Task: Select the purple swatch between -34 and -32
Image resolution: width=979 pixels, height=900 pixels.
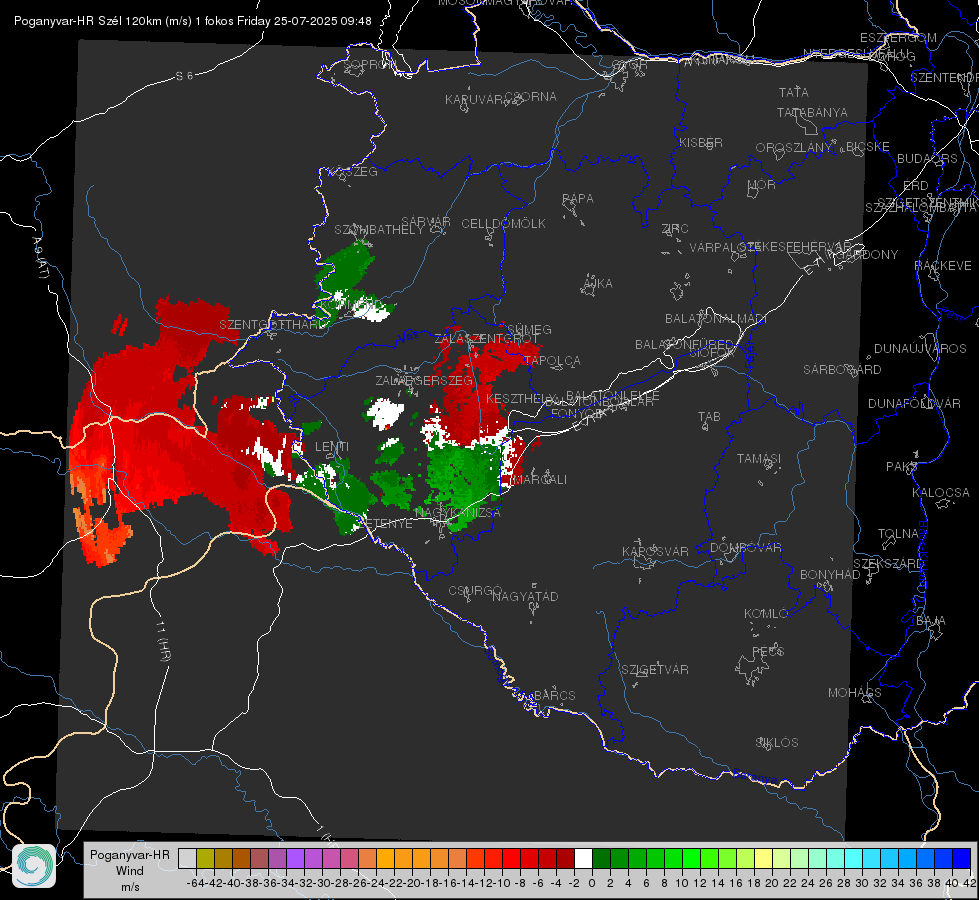Action: pos(295,858)
